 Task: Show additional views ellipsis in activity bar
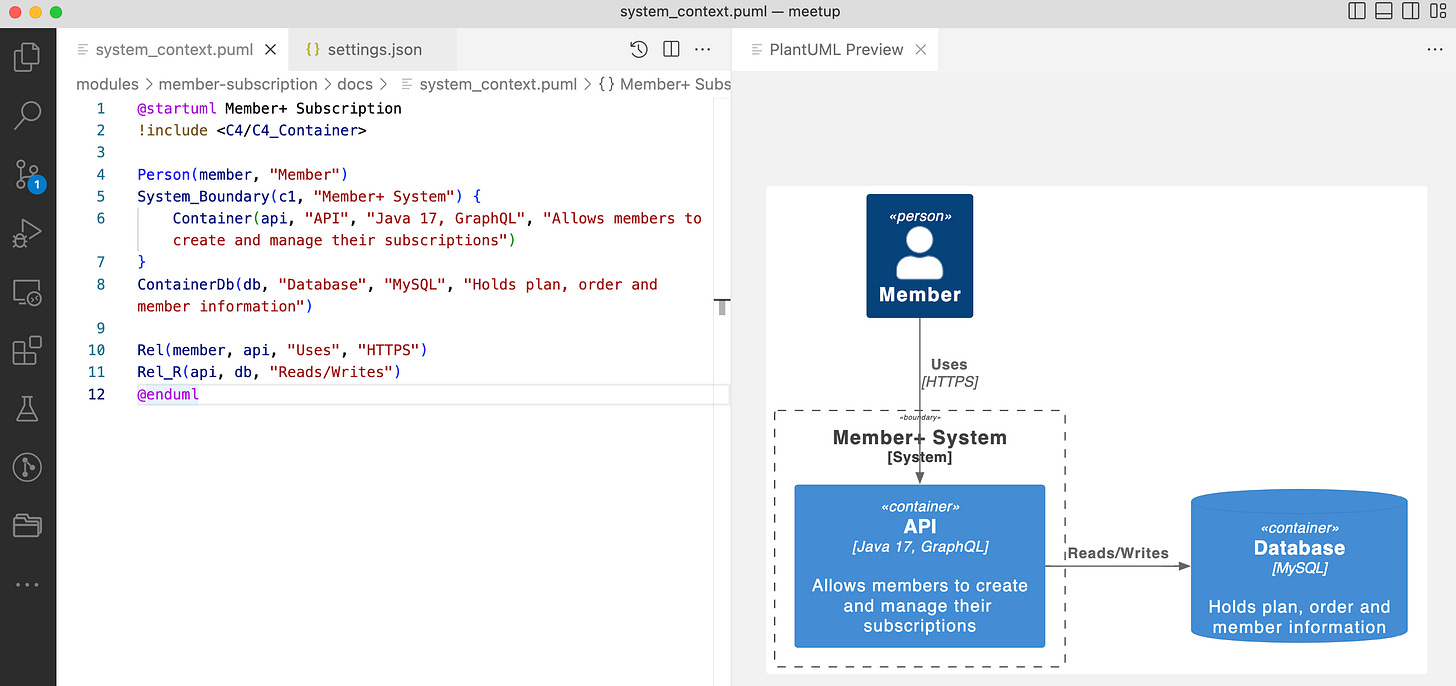[x=27, y=584]
